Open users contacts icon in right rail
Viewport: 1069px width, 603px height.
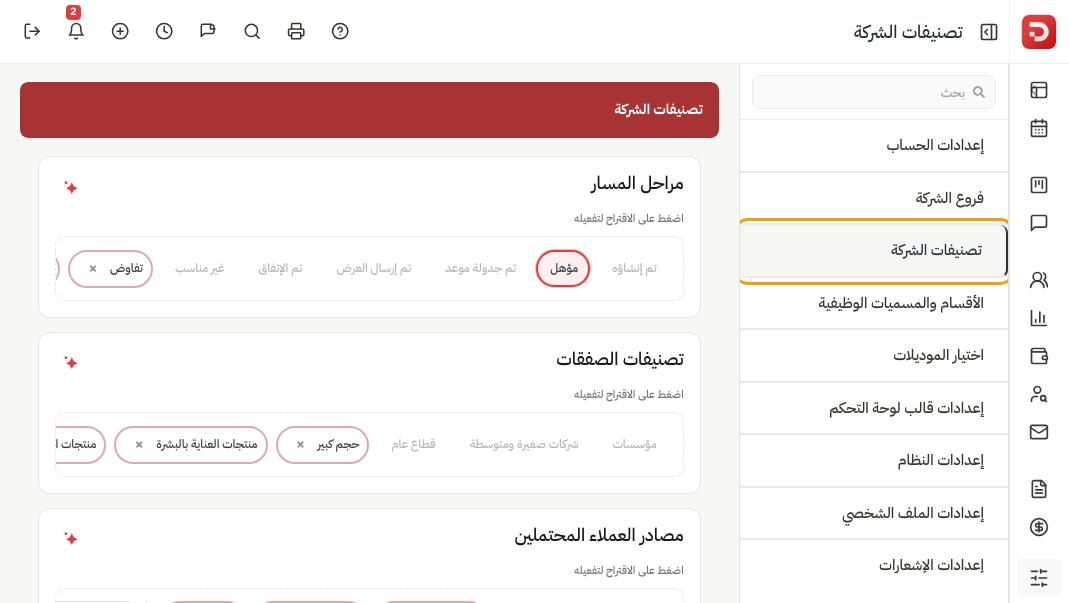(1038, 280)
